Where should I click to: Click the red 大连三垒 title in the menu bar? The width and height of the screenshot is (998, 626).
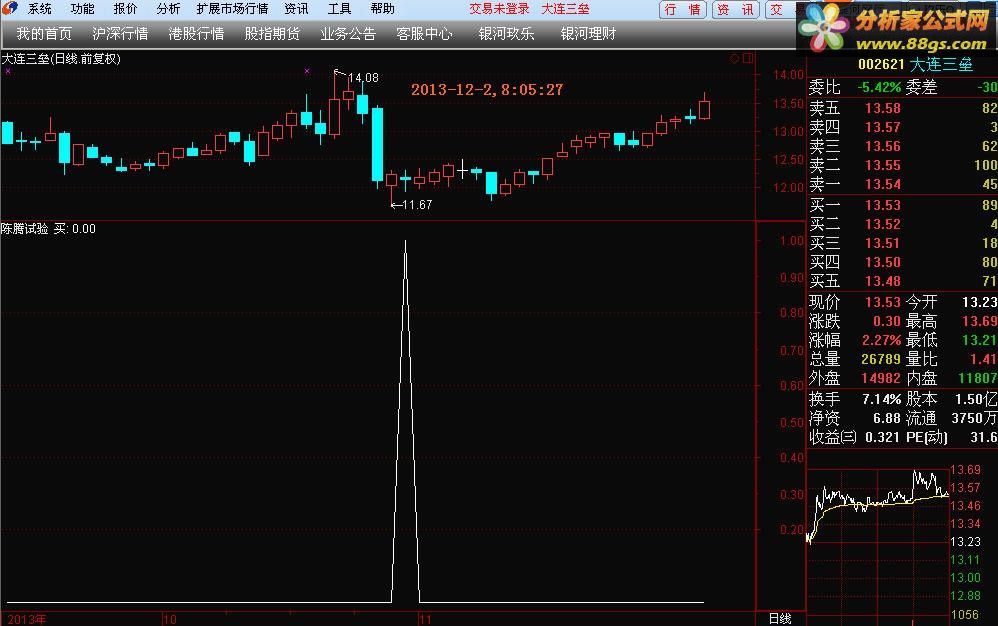click(x=565, y=9)
